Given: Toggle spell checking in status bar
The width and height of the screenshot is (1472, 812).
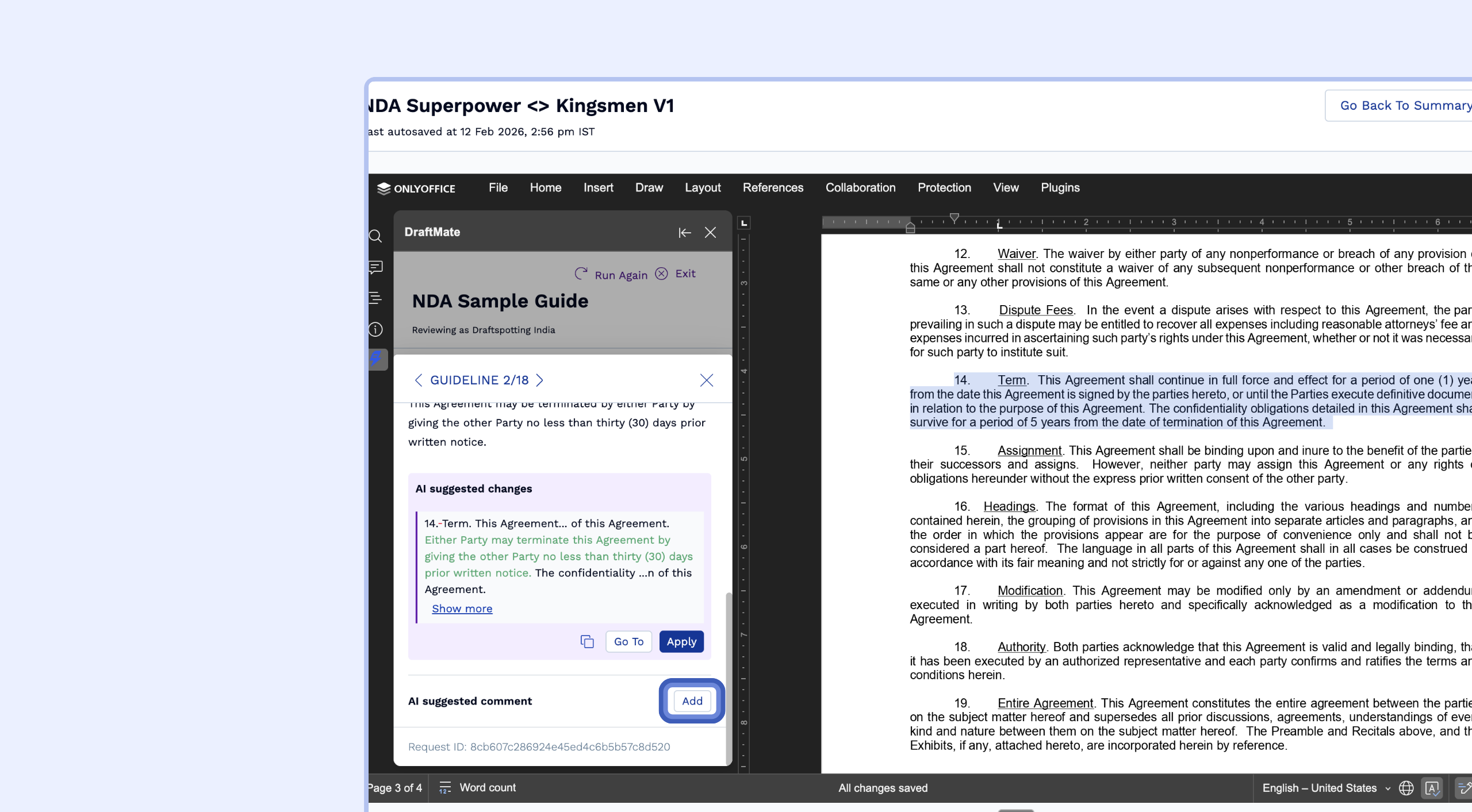Looking at the screenshot, I should [x=1432, y=788].
